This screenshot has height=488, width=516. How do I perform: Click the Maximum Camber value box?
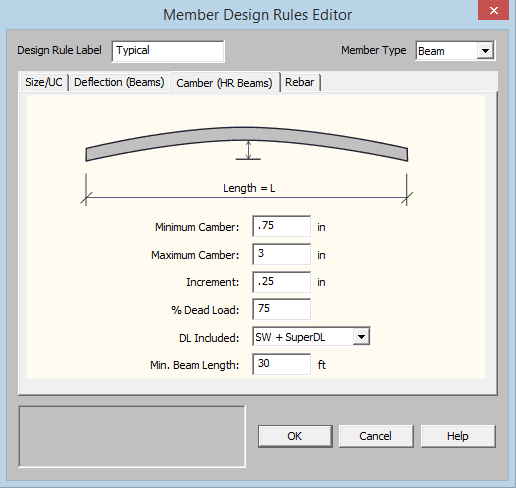281,254
